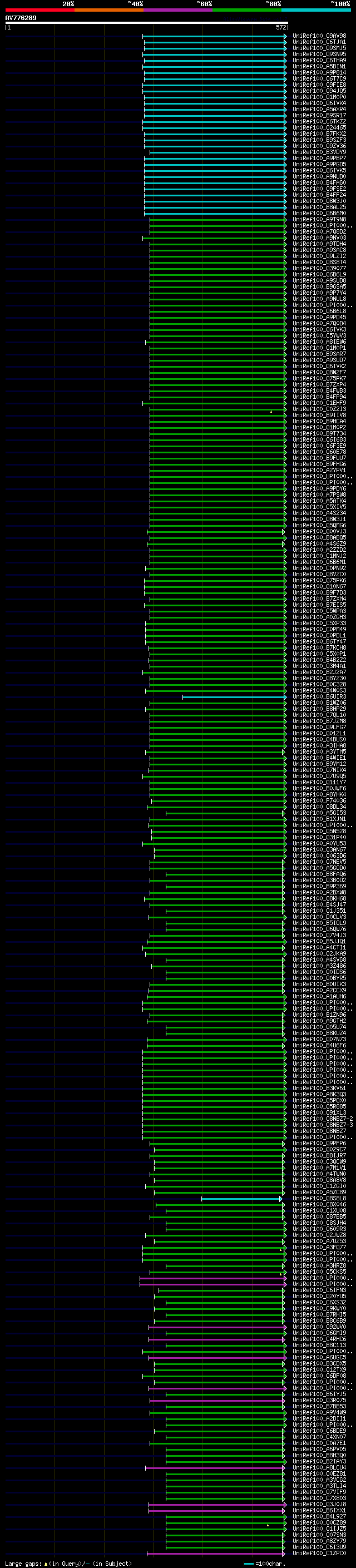The image size is (356, 1568).
Task: Click the UniRef100_Q8S8L8 label
Action: coord(319,1199)
